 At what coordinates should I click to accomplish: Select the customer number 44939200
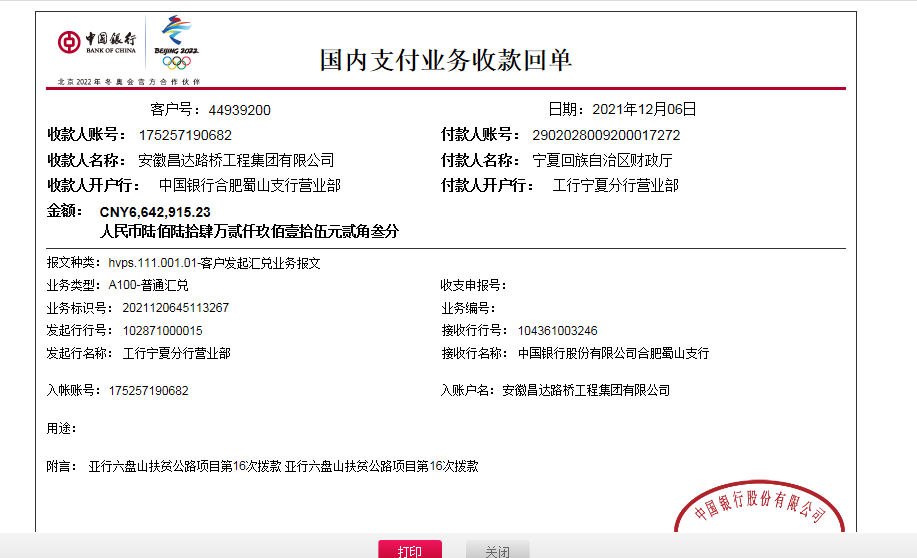click(238, 110)
